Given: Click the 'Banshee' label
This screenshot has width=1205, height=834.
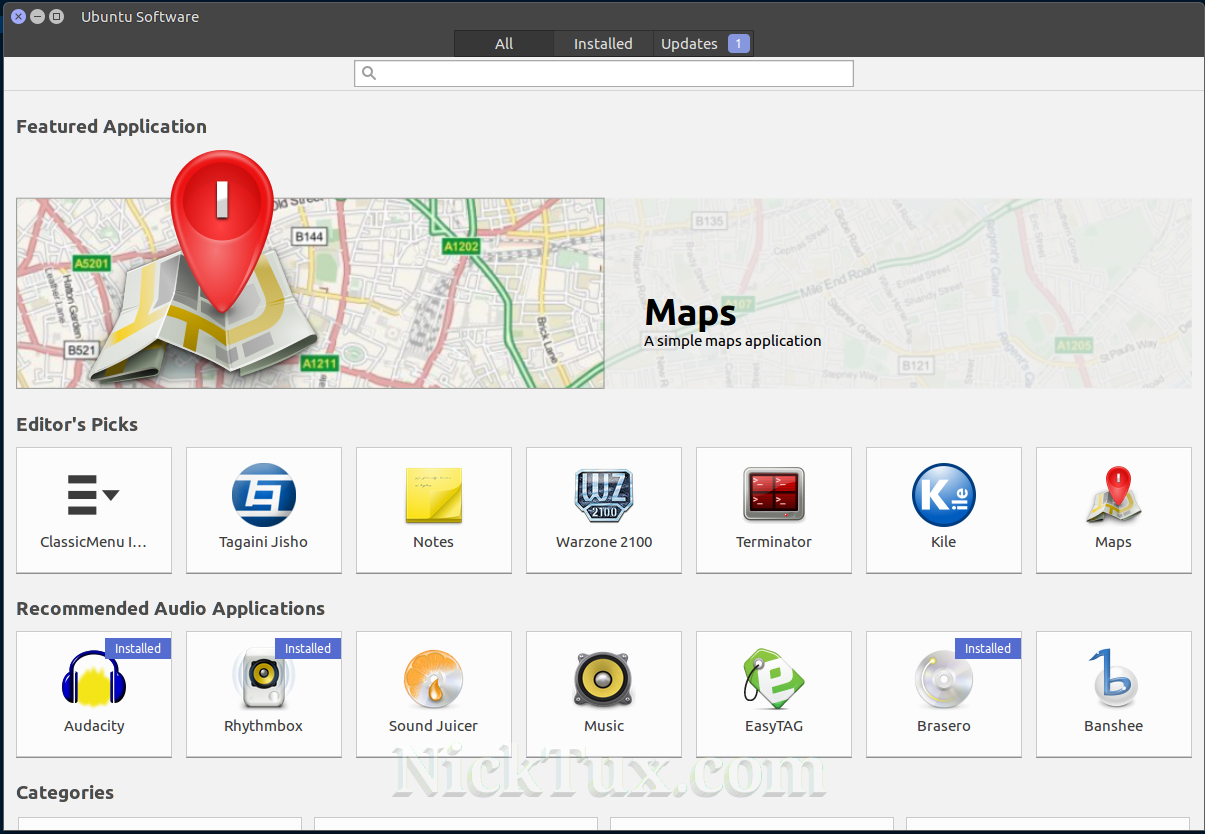Looking at the screenshot, I should tap(1114, 726).
